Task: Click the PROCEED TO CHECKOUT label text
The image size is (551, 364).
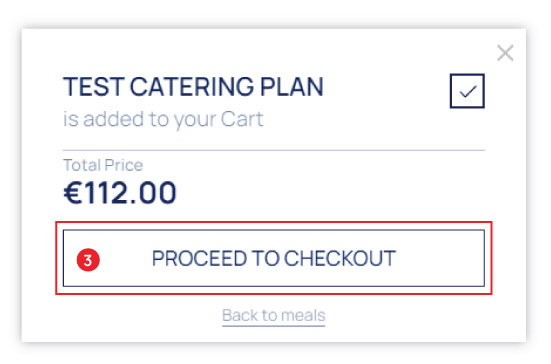Action: (274, 258)
